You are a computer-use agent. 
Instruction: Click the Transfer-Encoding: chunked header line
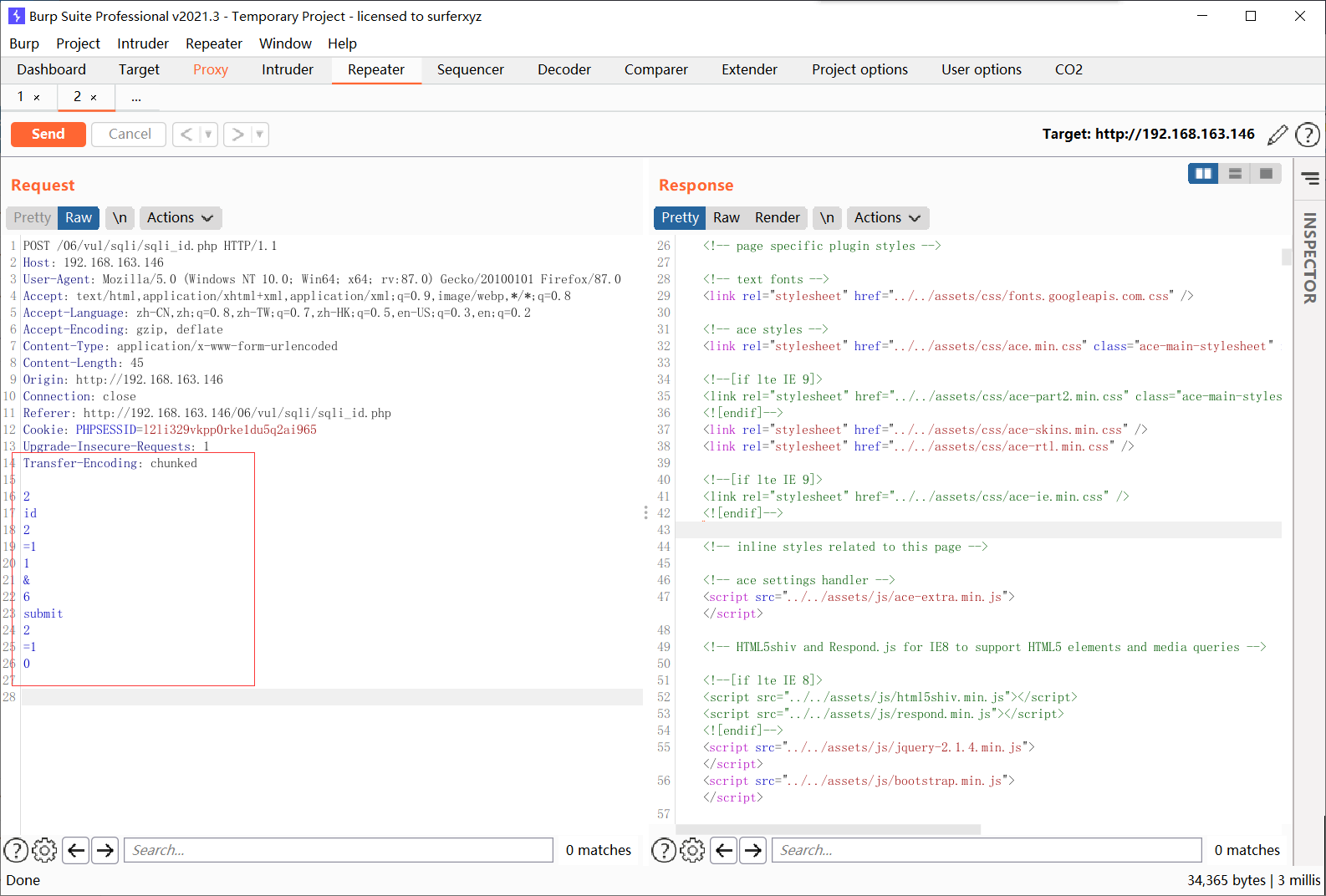pyautogui.click(x=110, y=463)
